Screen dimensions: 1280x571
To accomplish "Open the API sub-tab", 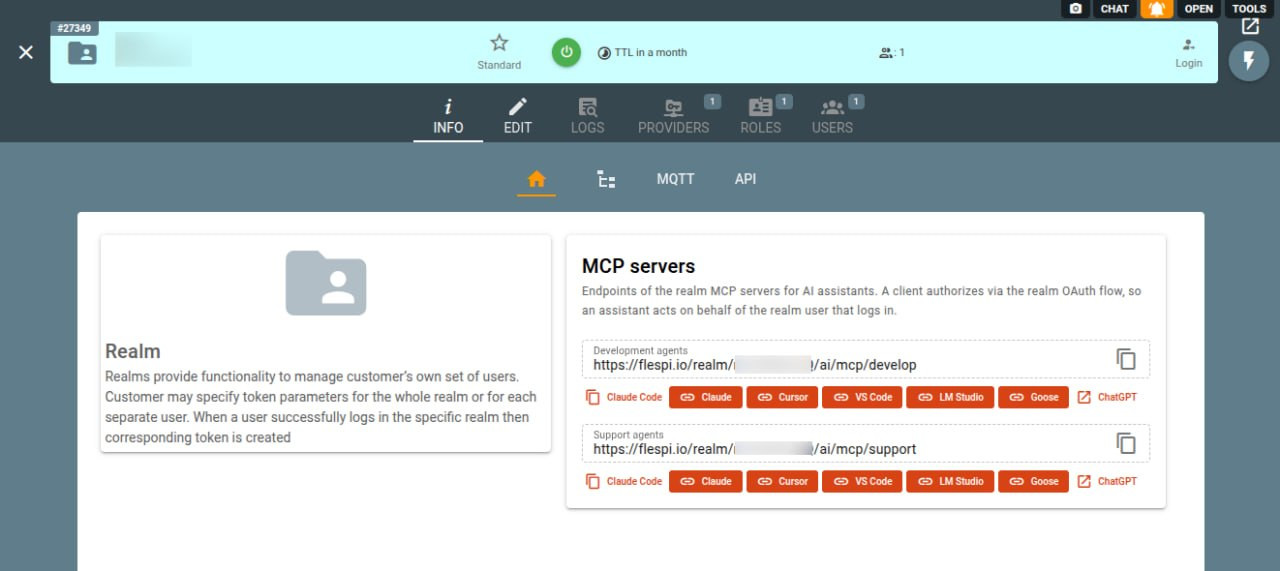I will pyautogui.click(x=745, y=179).
